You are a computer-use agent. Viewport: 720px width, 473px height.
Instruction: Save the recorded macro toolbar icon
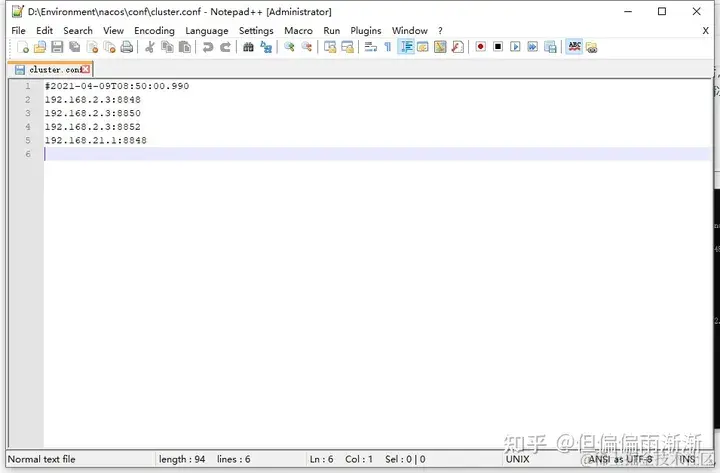[x=550, y=47]
